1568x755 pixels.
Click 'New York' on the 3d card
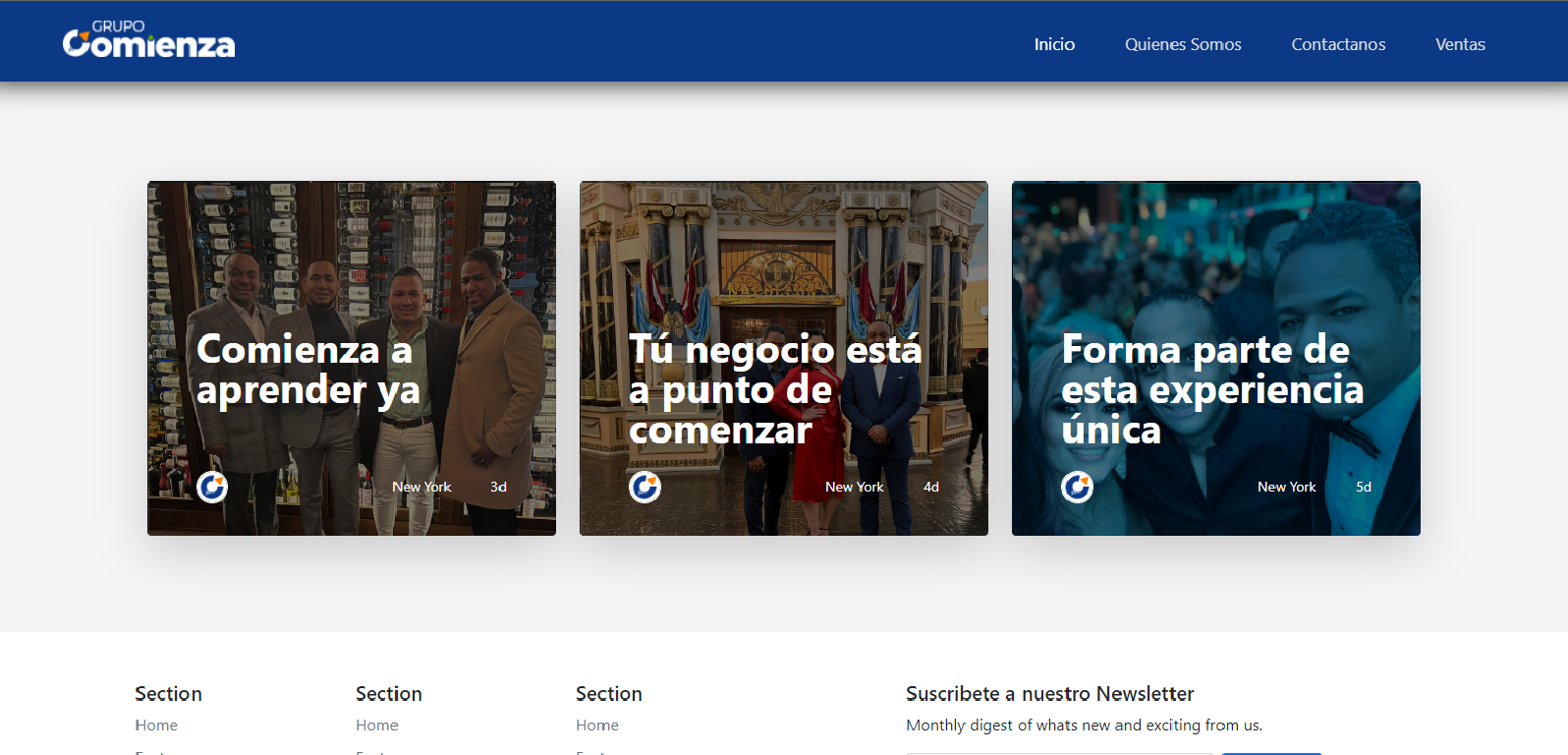pos(421,487)
